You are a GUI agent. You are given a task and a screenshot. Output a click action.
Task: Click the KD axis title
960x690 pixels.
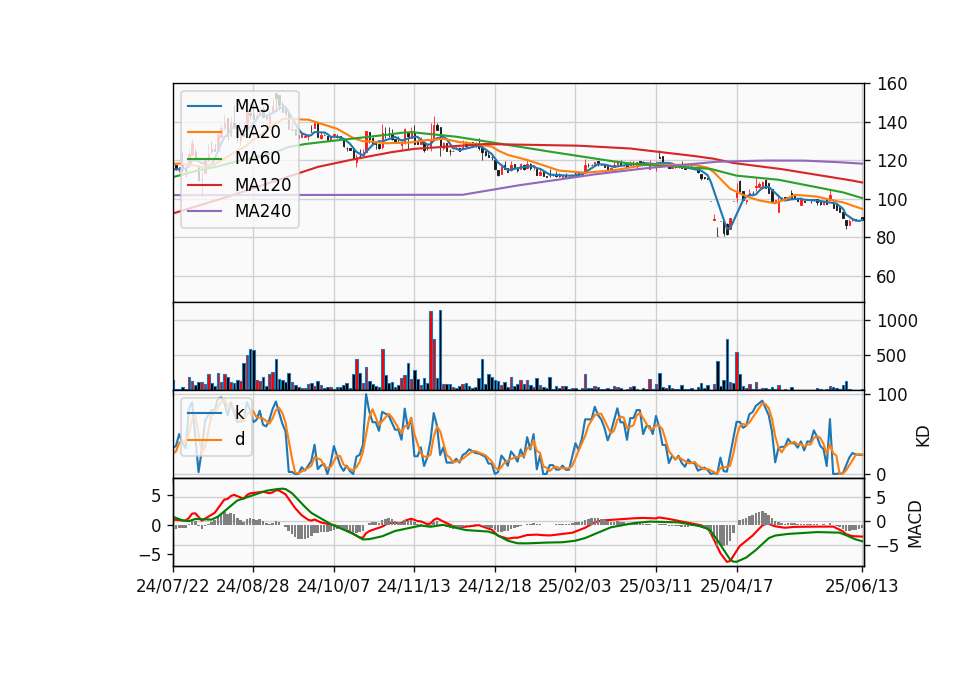point(923,436)
